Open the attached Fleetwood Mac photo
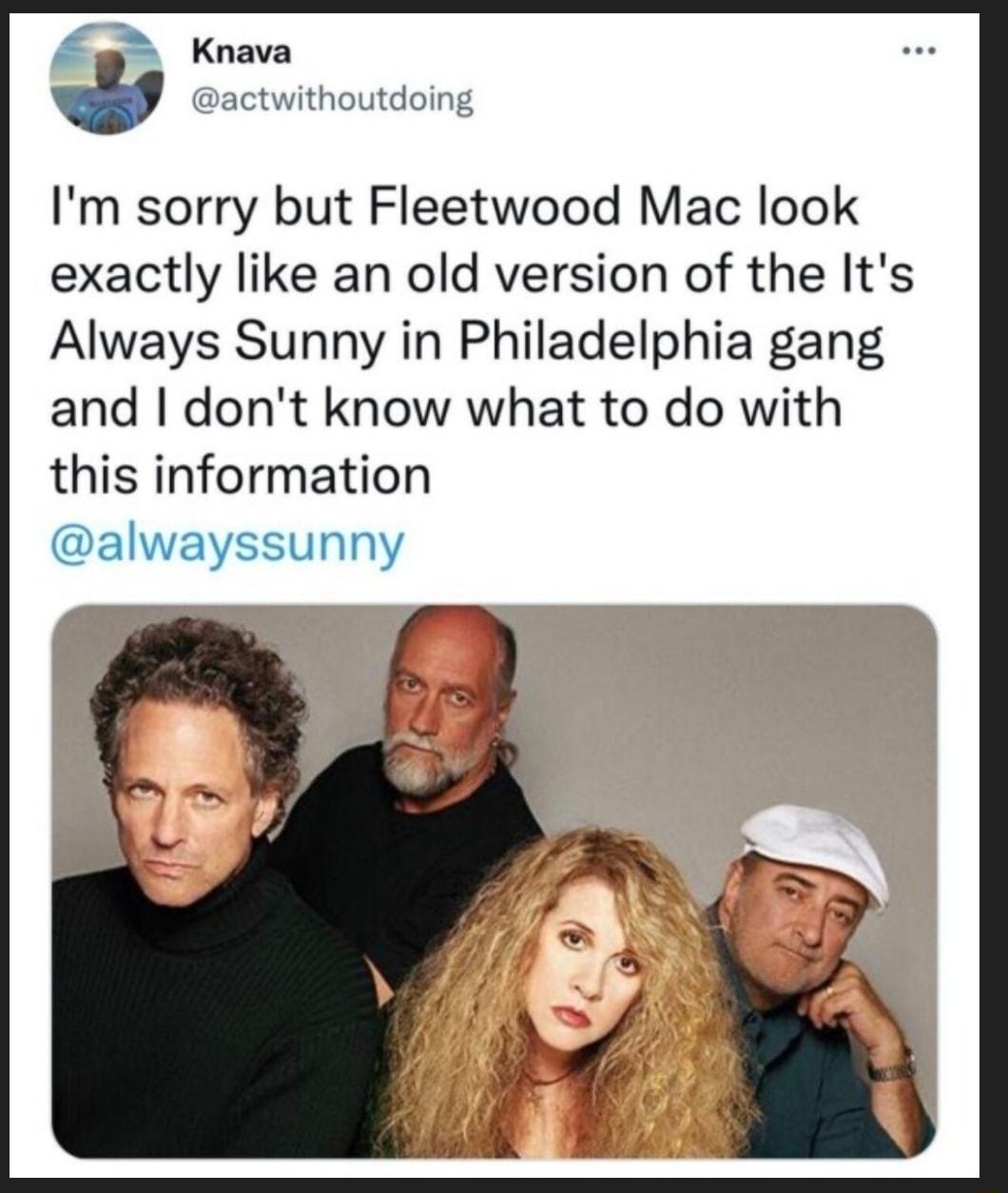The image size is (1008, 1193). click(504, 885)
